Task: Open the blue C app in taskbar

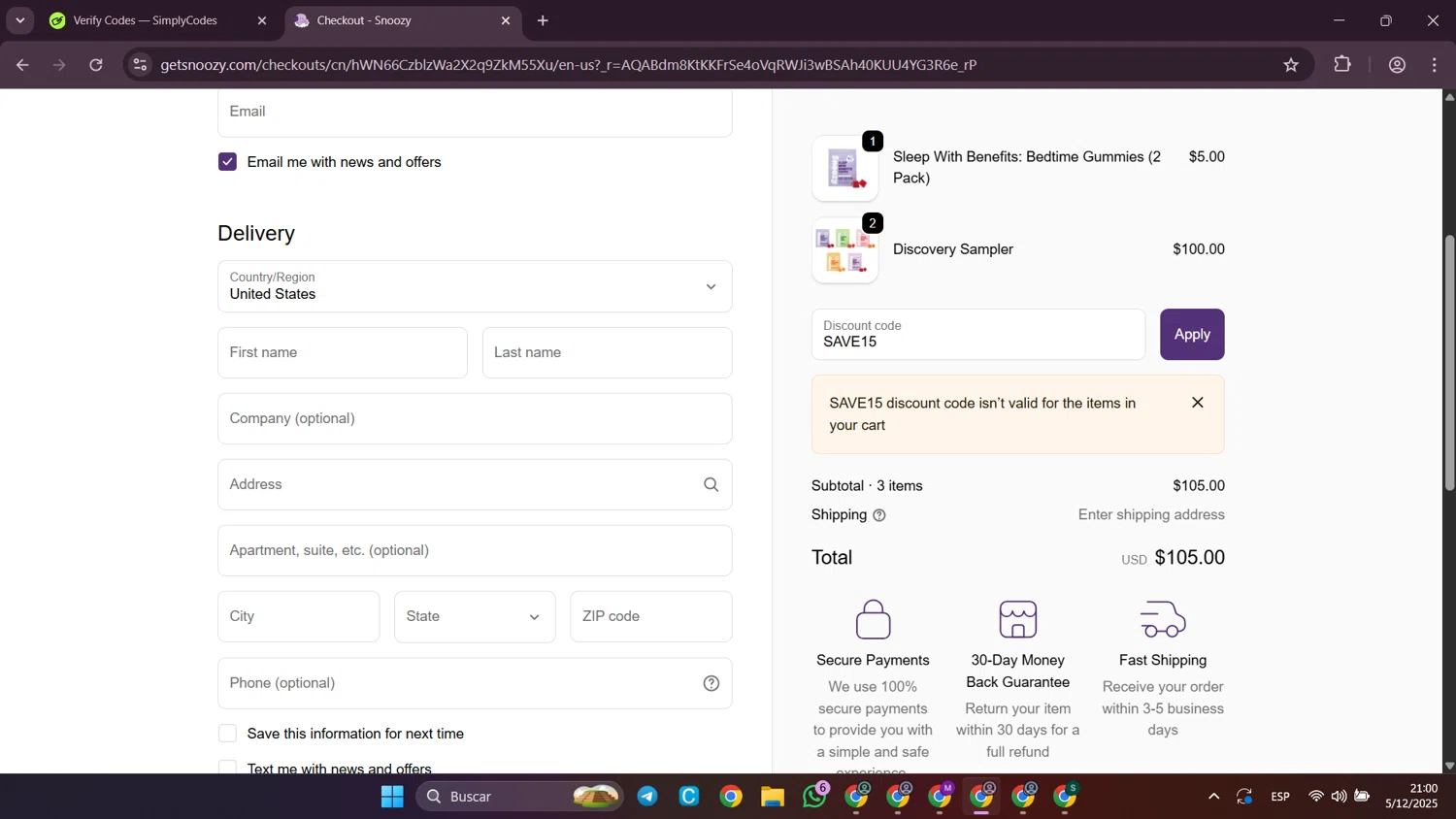Action: click(689, 797)
